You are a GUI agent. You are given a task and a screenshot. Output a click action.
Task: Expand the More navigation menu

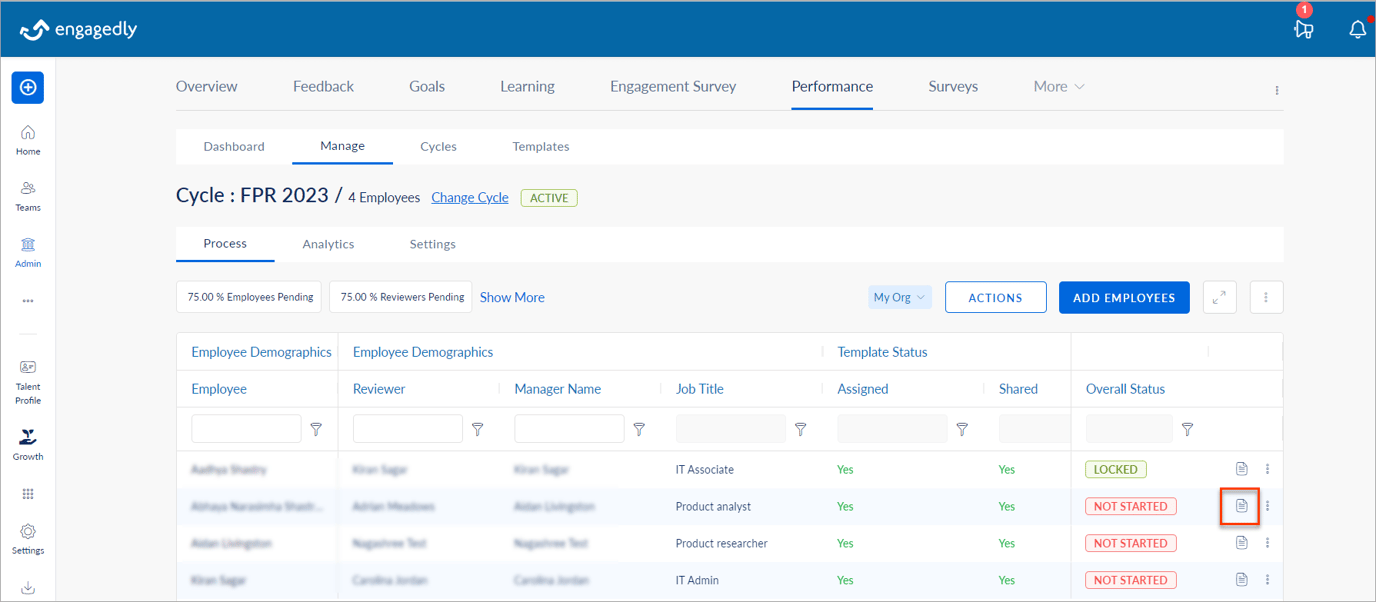click(x=1059, y=87)
